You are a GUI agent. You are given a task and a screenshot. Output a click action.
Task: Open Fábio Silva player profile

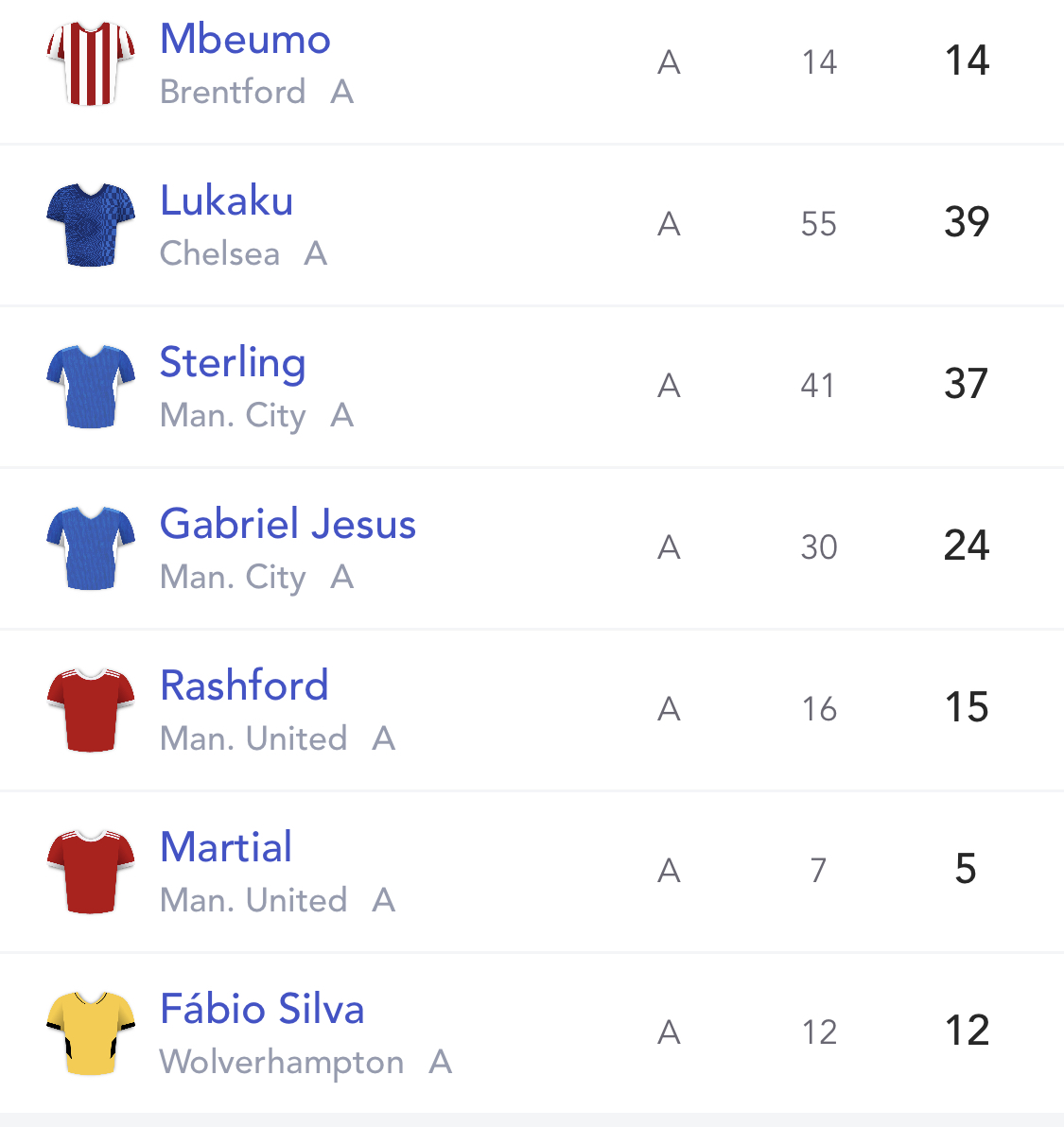pyautogui.click(x=262, y=1008)
